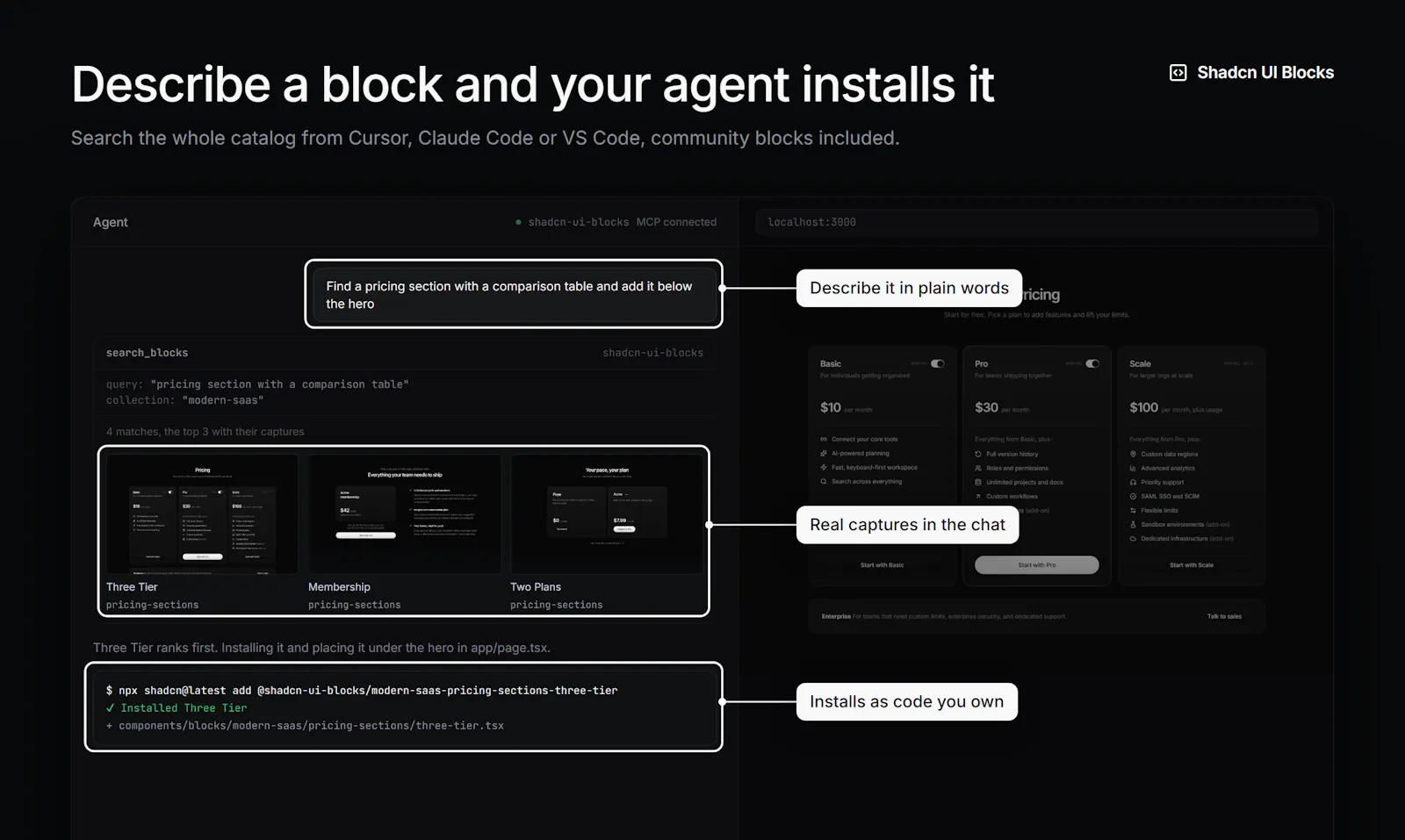This screenshot has width=1405, height=840.
Task: Click the green MCP connected status dot
Action: coord(518,222)
